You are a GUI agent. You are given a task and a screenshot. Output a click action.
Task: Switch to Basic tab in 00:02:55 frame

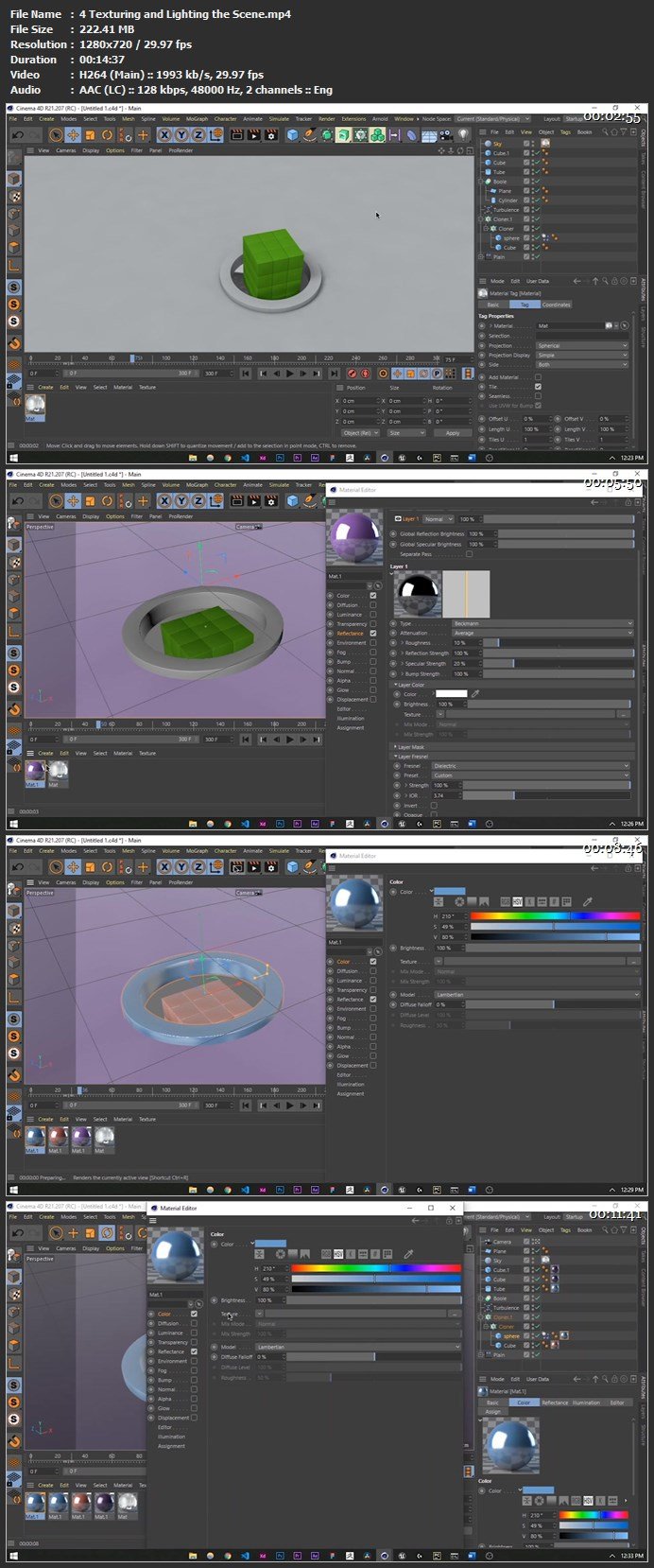point(493,305)
